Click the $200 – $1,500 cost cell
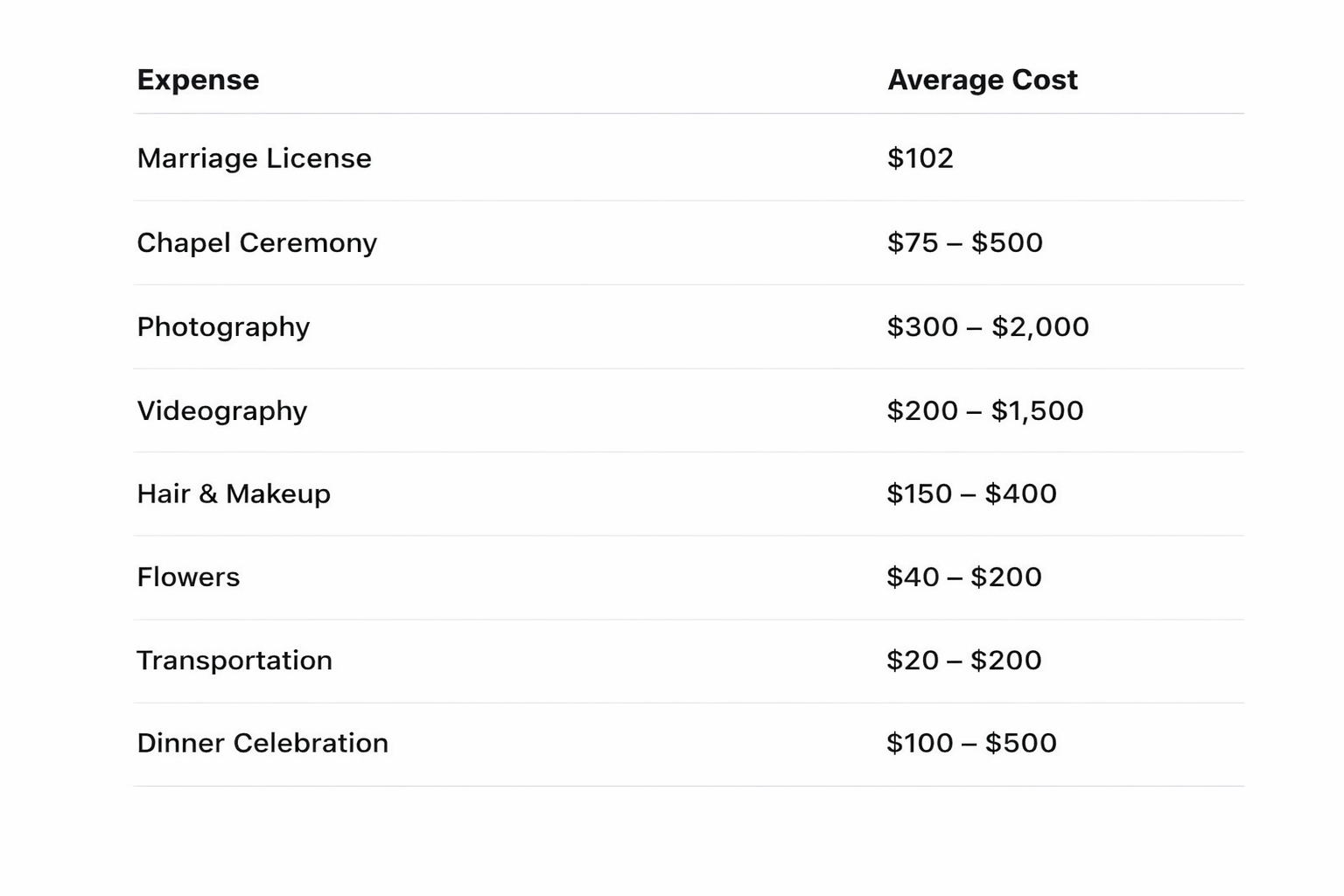The height and width of the screenshot is (896, 1344). point(984,410)
